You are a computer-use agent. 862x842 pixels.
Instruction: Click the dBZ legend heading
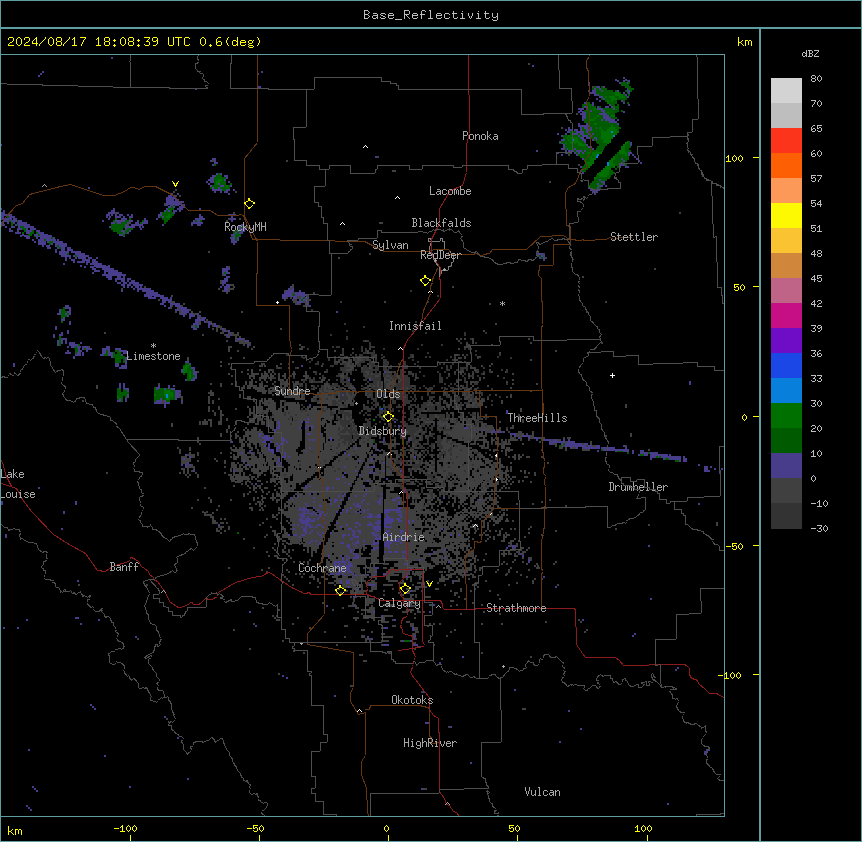[x=810, y=53]
